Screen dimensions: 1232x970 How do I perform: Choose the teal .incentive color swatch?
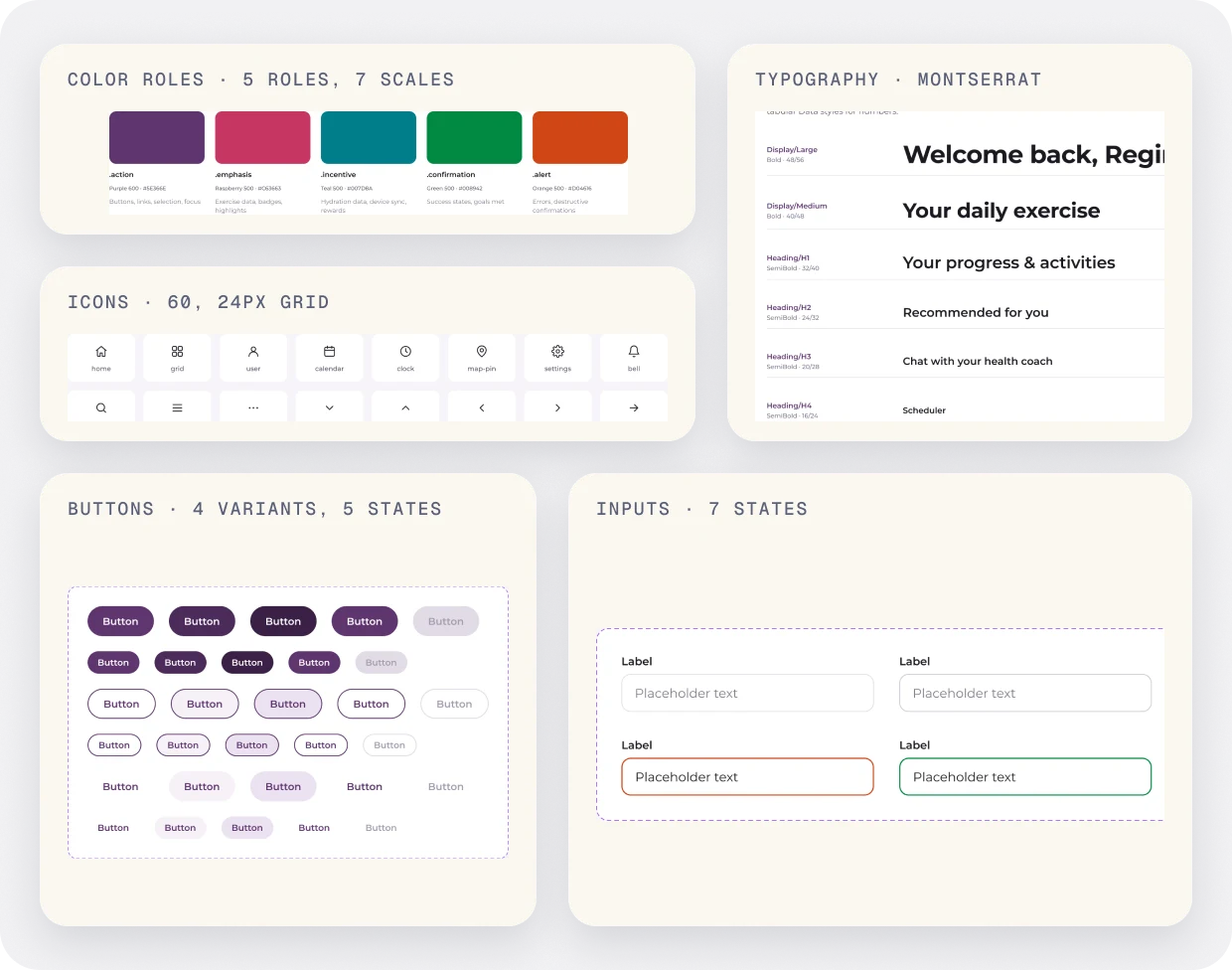click(x=369, y=137)
